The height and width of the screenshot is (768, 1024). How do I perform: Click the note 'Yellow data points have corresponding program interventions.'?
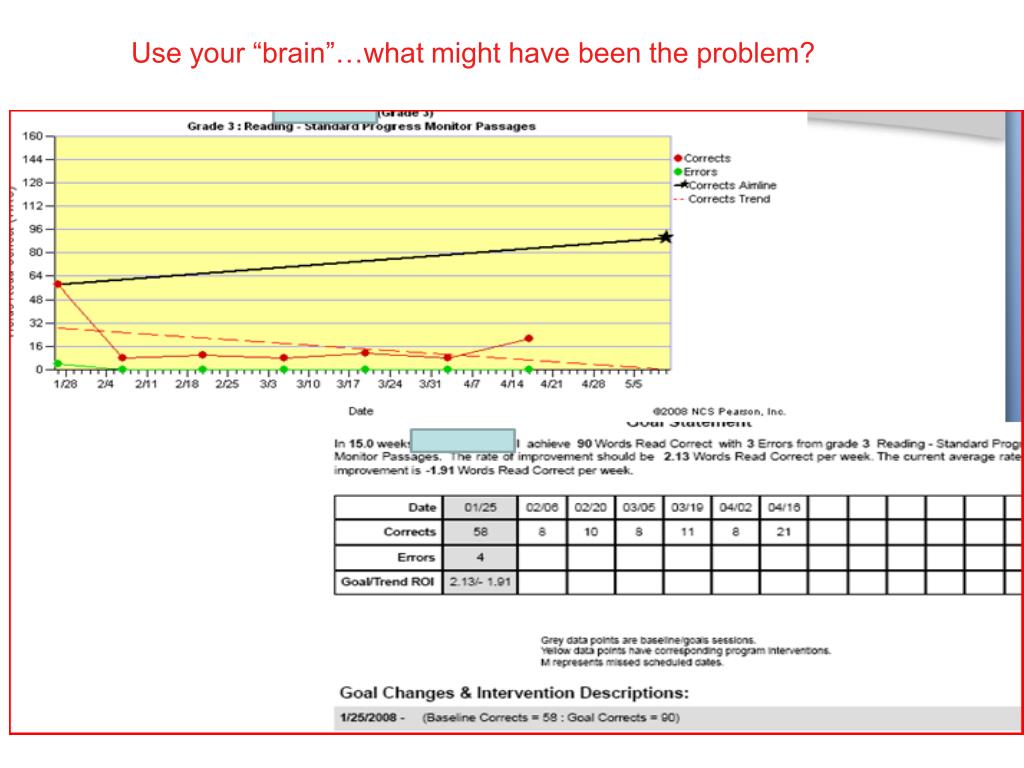pyautogui.click(x=686, y=651)
